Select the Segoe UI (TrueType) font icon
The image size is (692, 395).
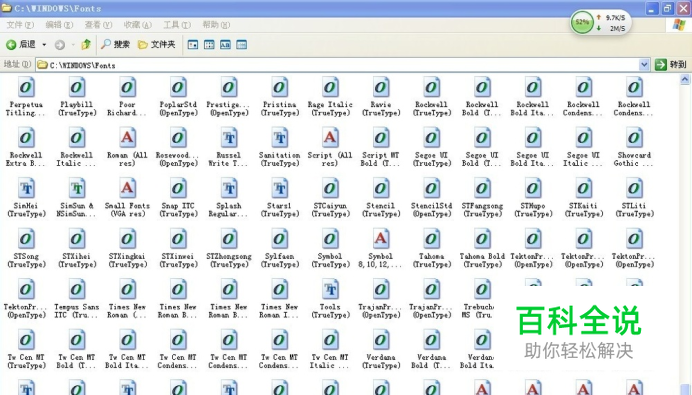(x=432, y=138)
